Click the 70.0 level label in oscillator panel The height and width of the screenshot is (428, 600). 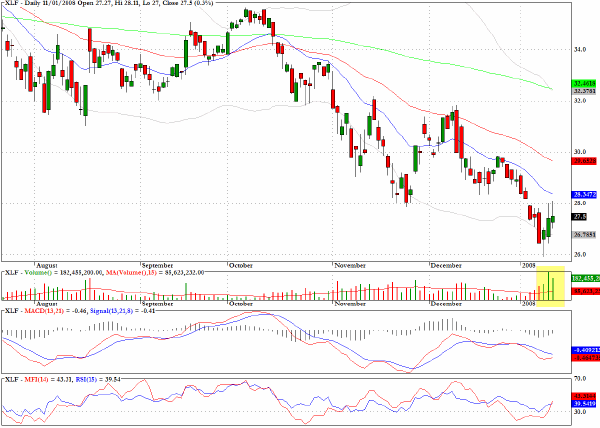coord(579,379)
